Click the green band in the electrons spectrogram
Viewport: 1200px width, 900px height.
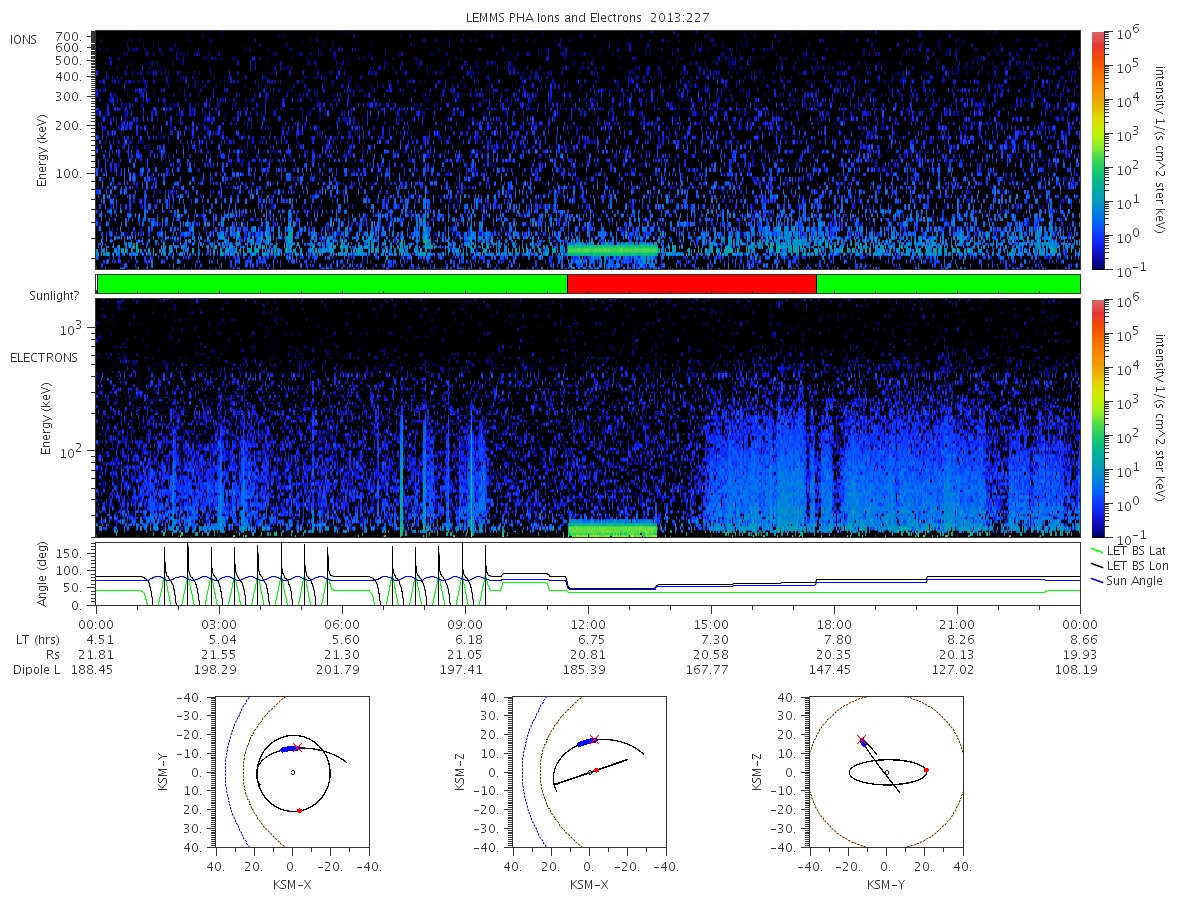coord(612,529)
